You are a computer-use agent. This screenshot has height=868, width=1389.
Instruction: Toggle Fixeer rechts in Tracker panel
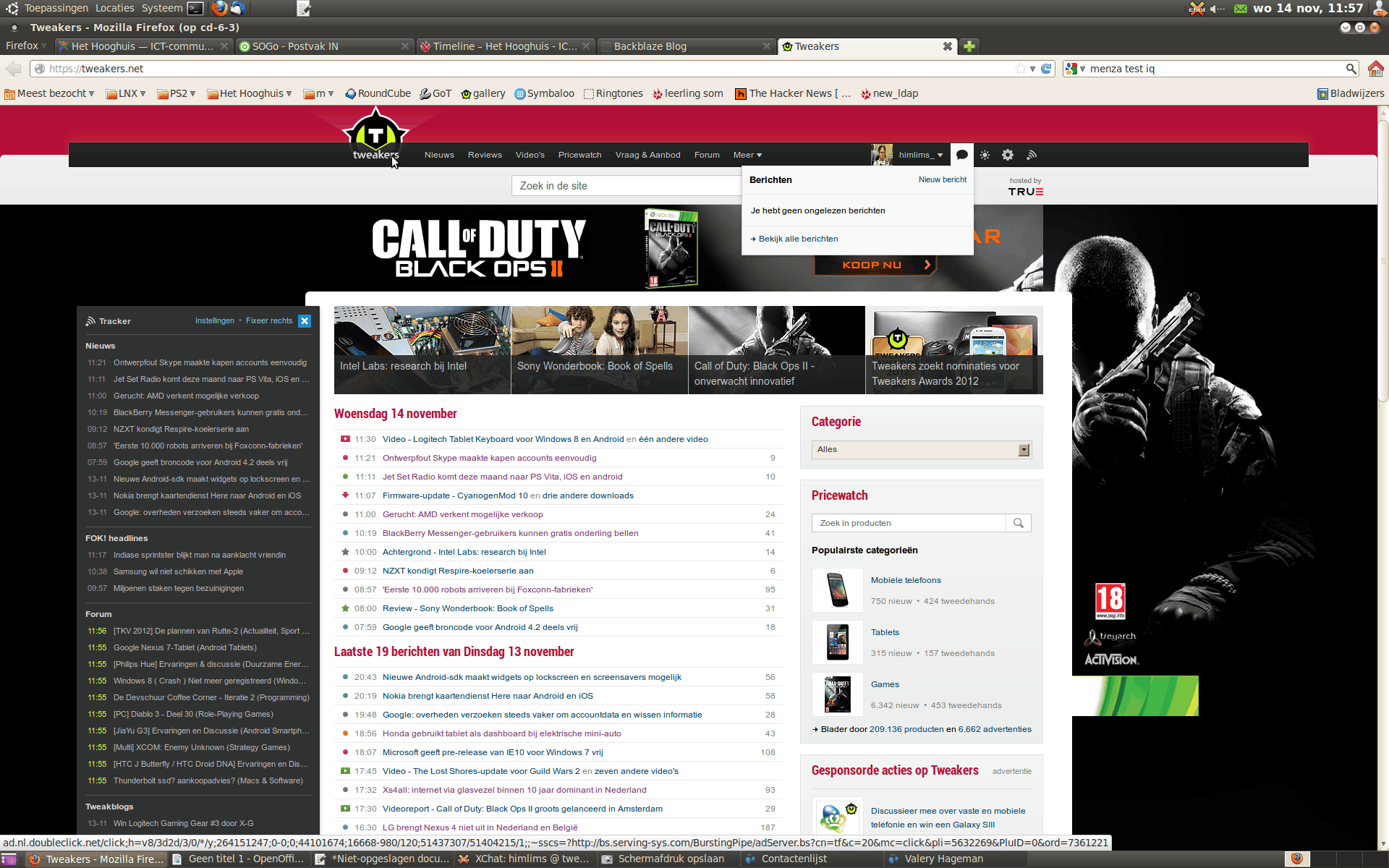269,321
